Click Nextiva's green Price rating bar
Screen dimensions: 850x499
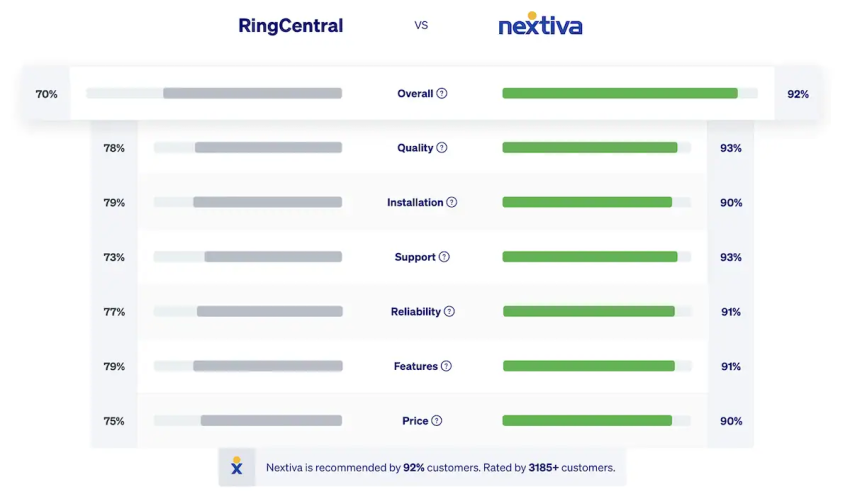587,420
